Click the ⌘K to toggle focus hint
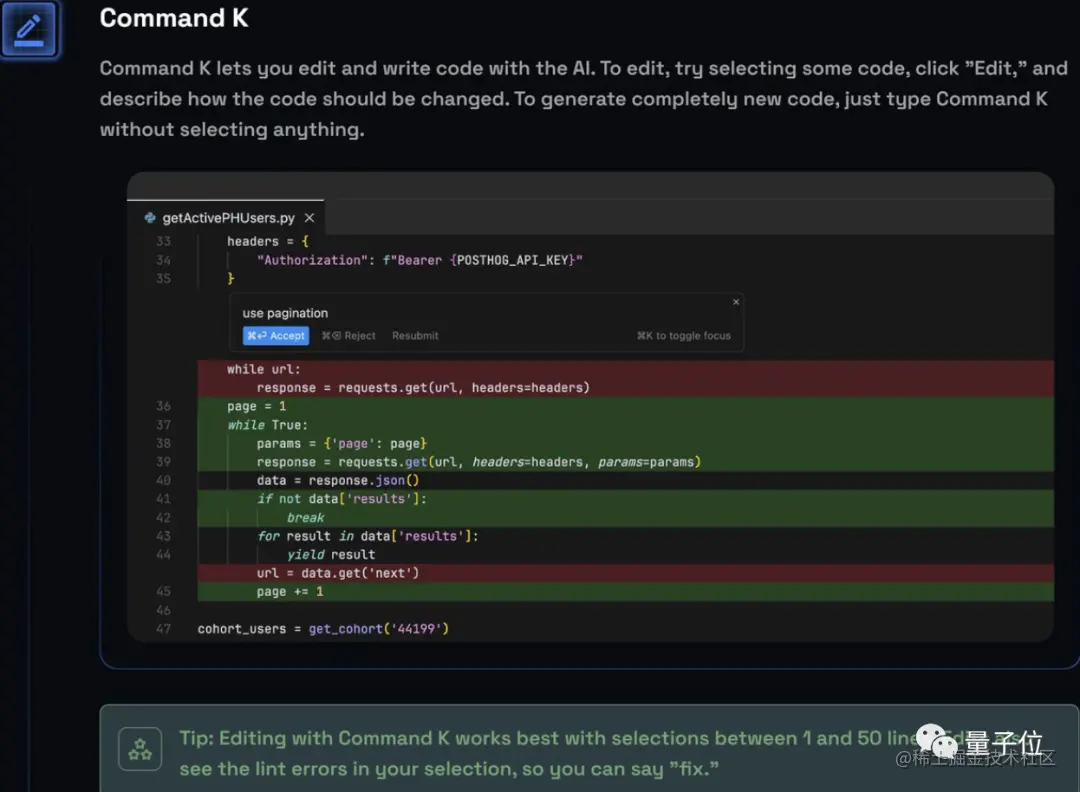Viewport: 1080px width, 792px height. [683, 335]
